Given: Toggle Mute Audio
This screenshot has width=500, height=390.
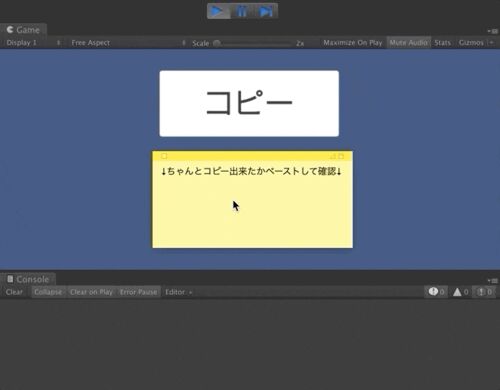Looking at the screenshot, I should tap(408, 43).
